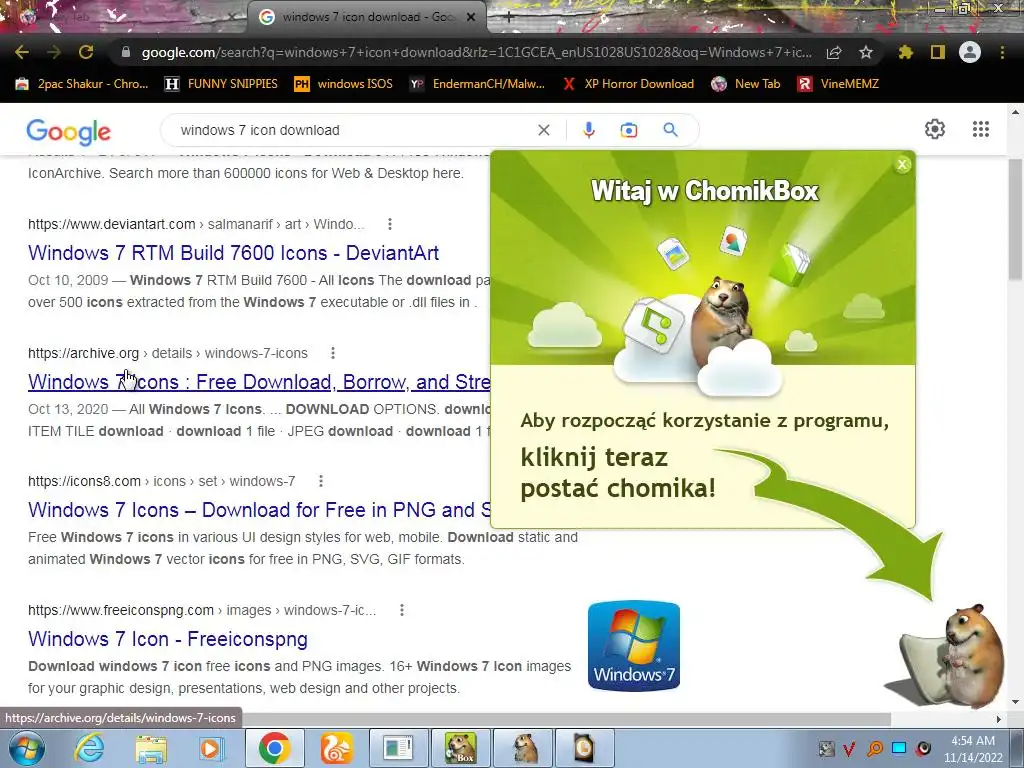This screenshot has width=1024, height=768.
Task: Close the ChomikBox welcome popup
Action: 903,165
